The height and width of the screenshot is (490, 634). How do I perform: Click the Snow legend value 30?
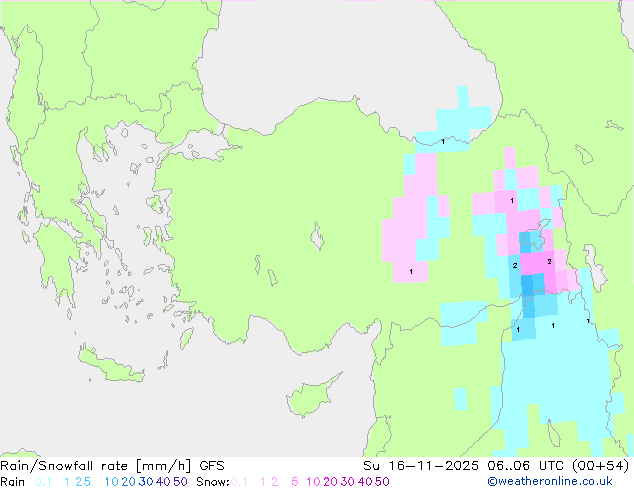click(348, 482)
